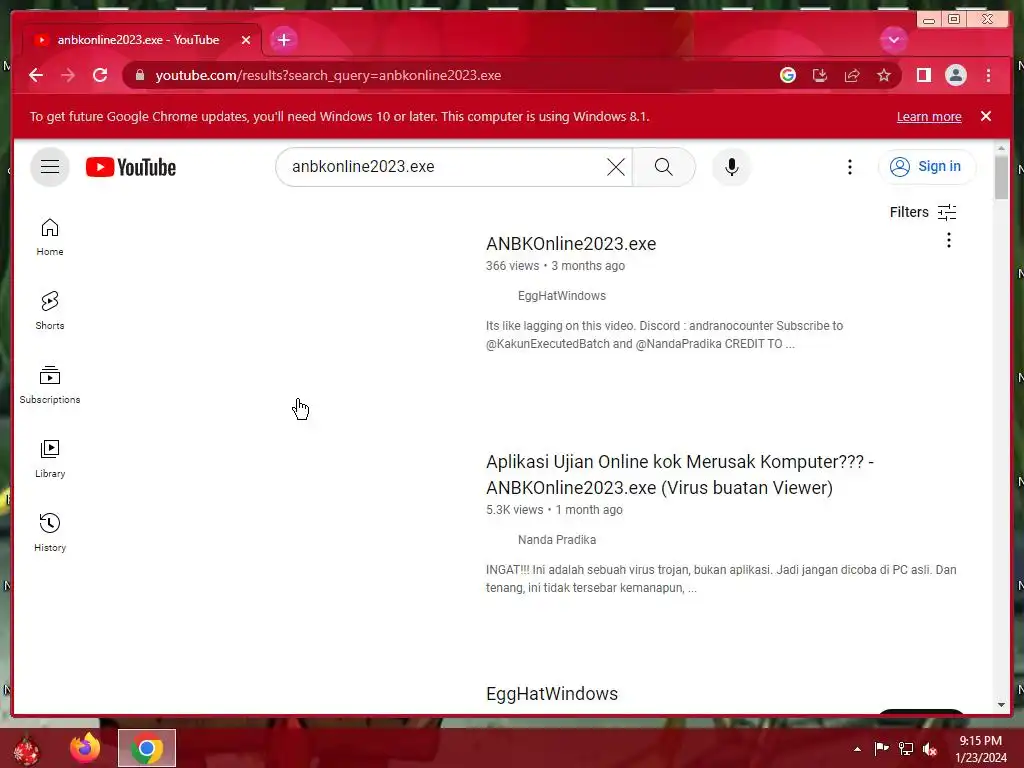1024x768 pixels.
Task: Open Firefox from the taskbar
Action: pyautogui.click(x=86, y=748)
